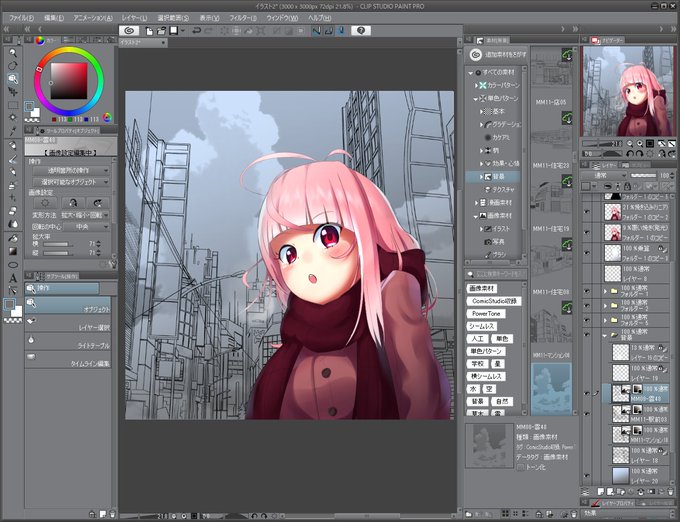
Task: Select the Zoom magnifier tool
Action: point(13,53)
